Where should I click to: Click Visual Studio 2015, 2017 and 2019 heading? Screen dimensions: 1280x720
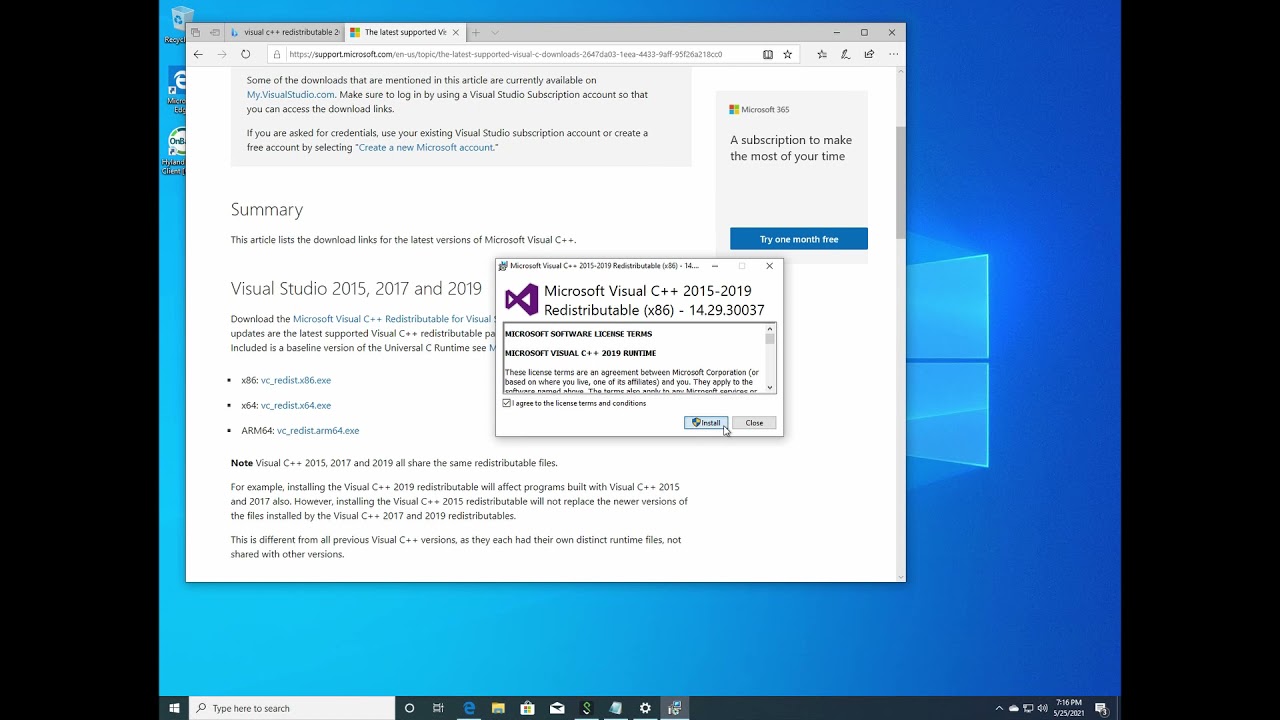[356, 288]
